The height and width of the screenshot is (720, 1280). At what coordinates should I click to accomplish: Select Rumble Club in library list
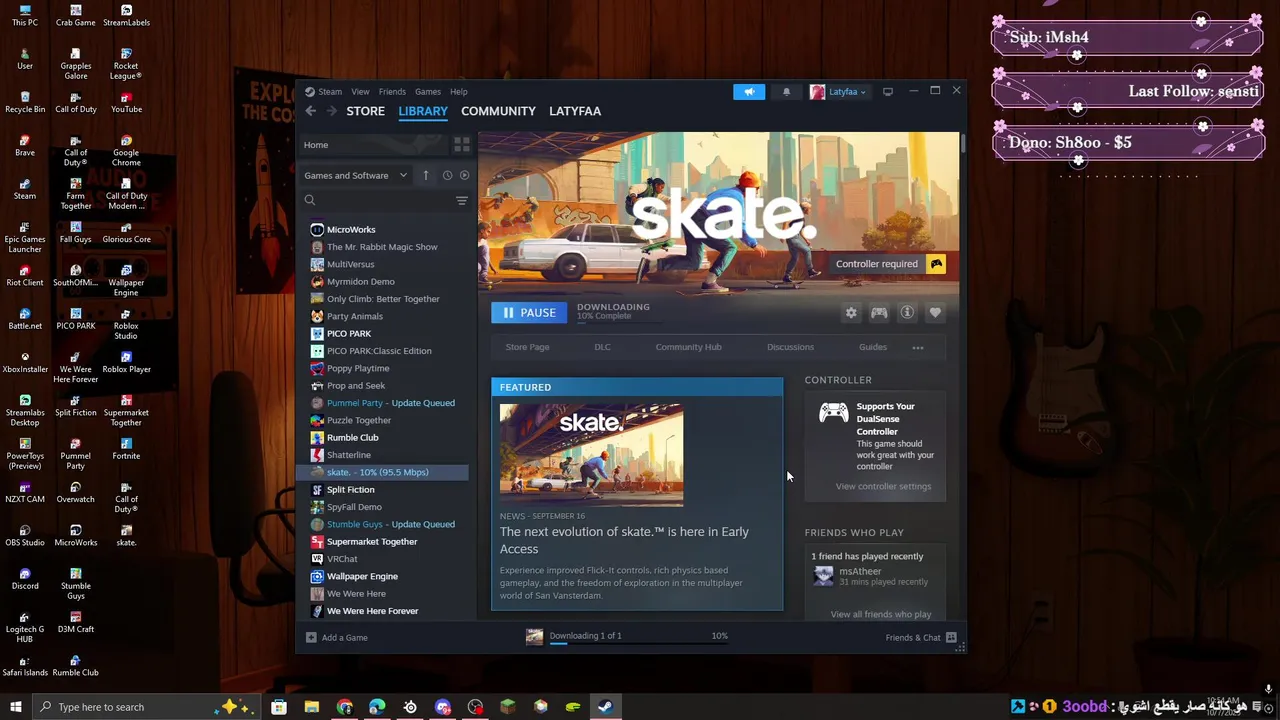pyautogui.click(x=352, y=437)
